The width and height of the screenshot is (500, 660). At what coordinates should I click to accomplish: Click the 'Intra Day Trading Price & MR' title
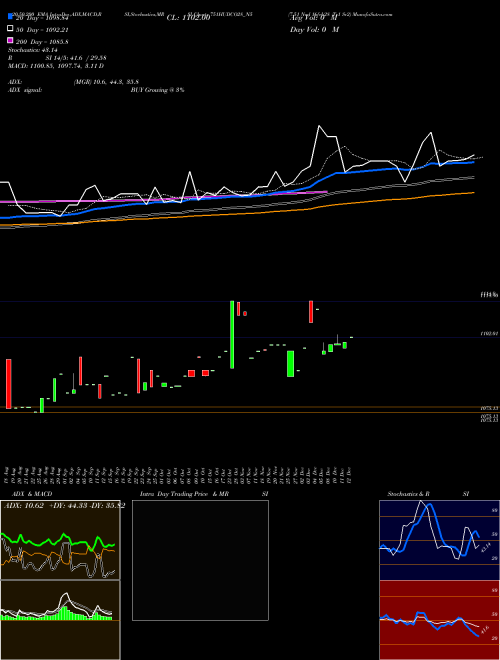[184, 494]
